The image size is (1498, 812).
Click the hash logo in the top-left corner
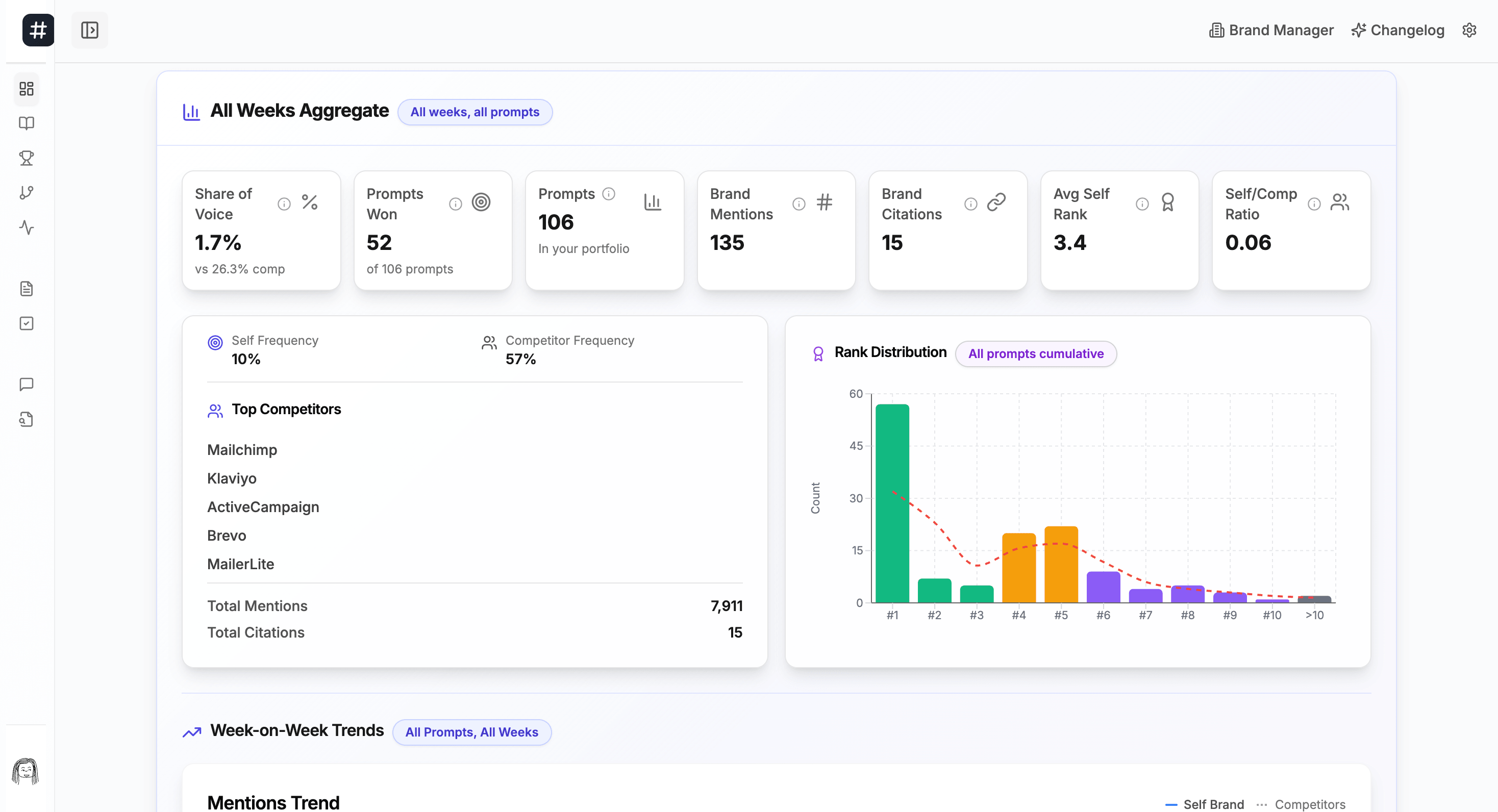(37, 30)
